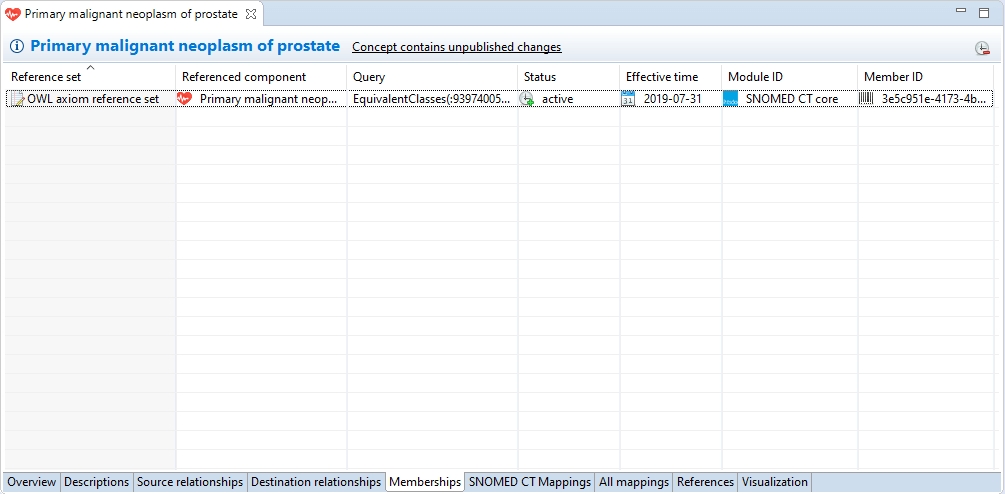1005x494 pixels.
Task: Click the info icon beside the concept title
Action: pos(17,47)
